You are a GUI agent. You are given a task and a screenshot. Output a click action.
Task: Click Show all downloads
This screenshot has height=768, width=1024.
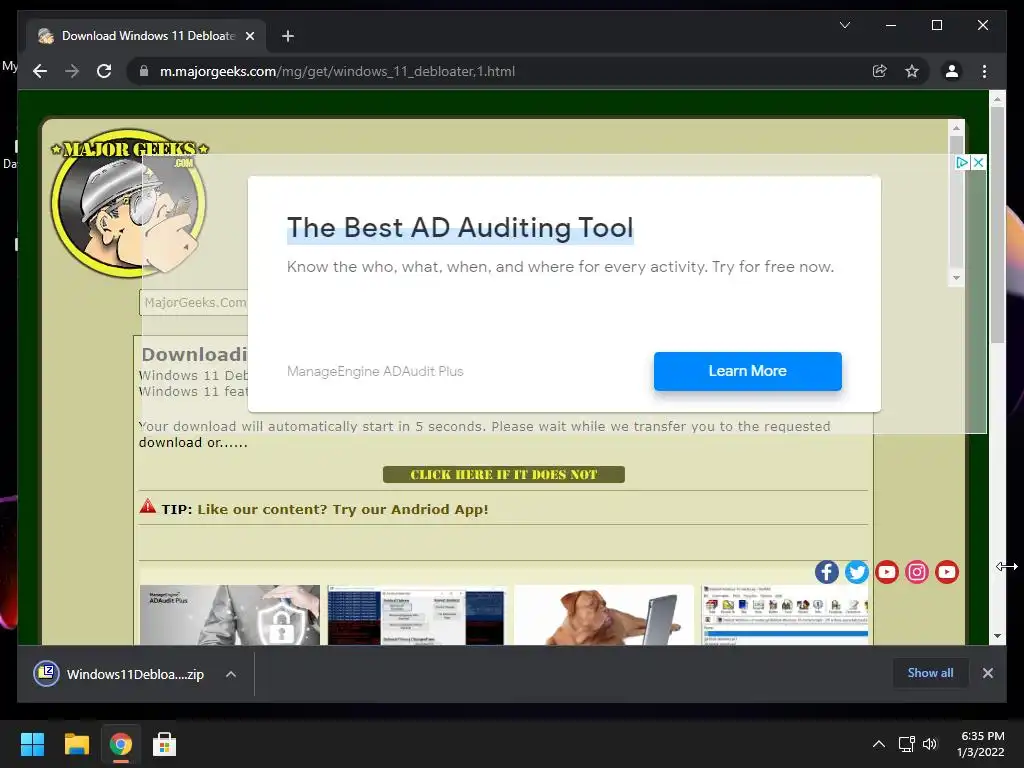pos(930,673)
